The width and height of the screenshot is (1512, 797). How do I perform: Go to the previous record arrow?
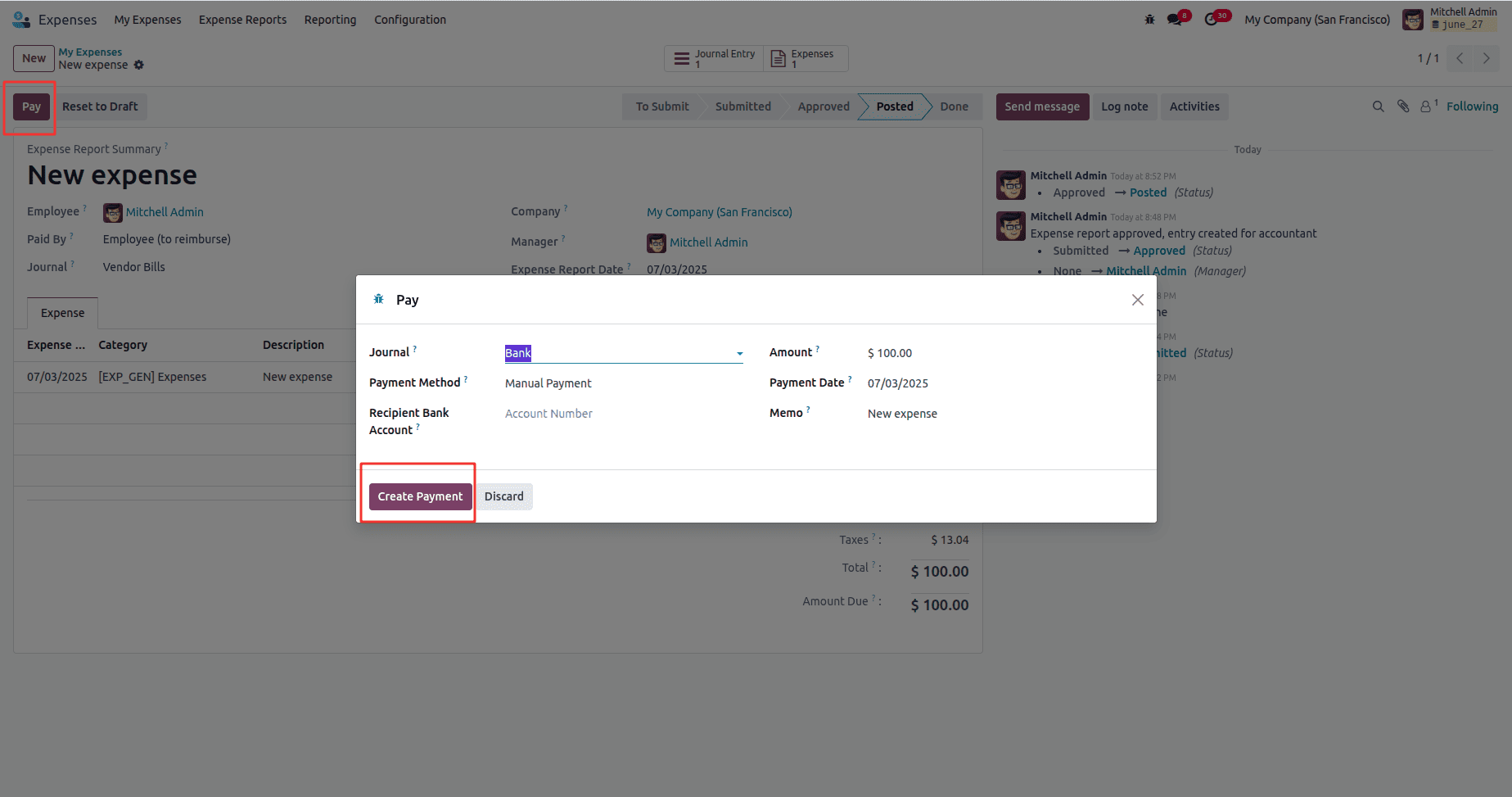coord(1460,58)
